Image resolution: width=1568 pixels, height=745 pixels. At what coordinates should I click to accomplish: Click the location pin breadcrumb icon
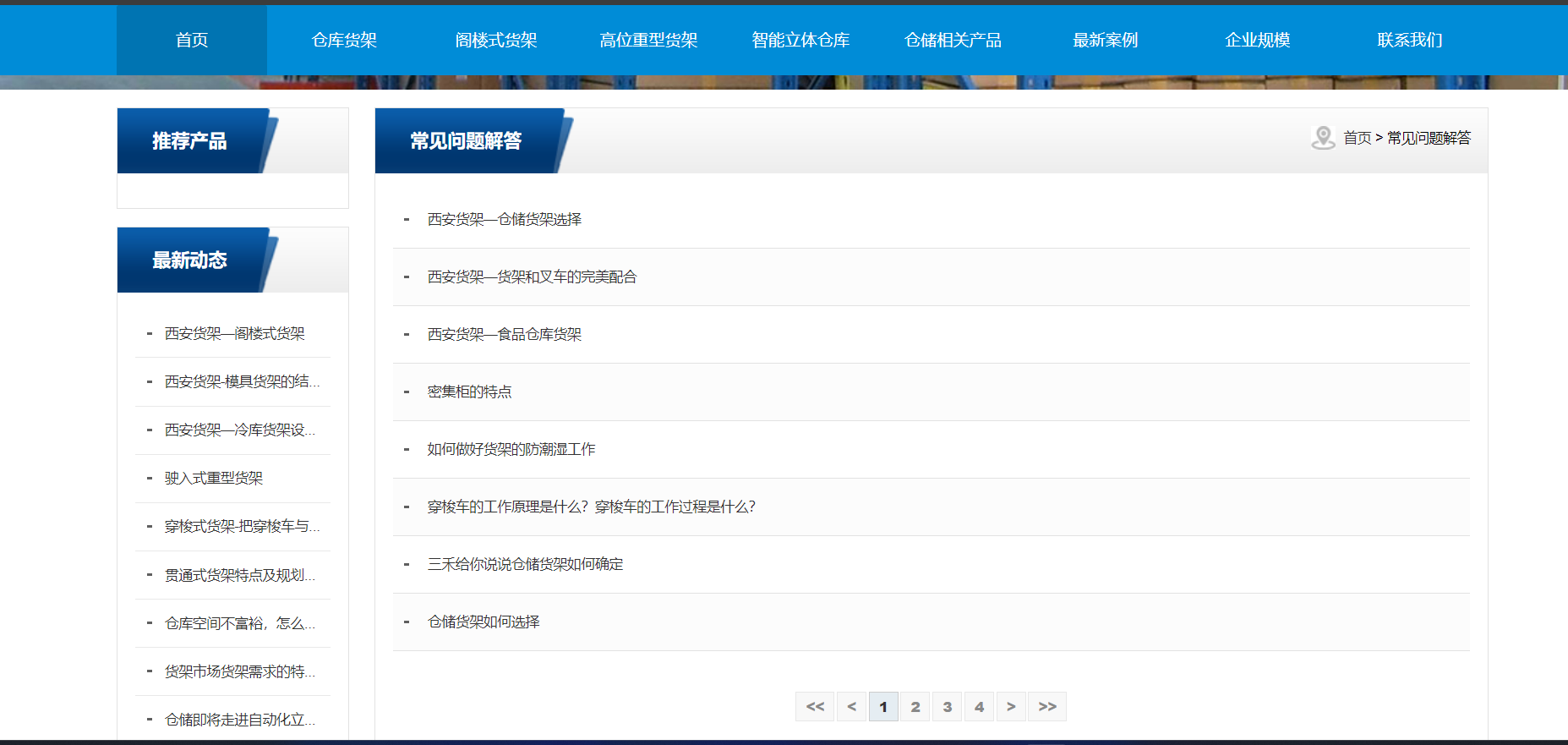(1323, 138)
